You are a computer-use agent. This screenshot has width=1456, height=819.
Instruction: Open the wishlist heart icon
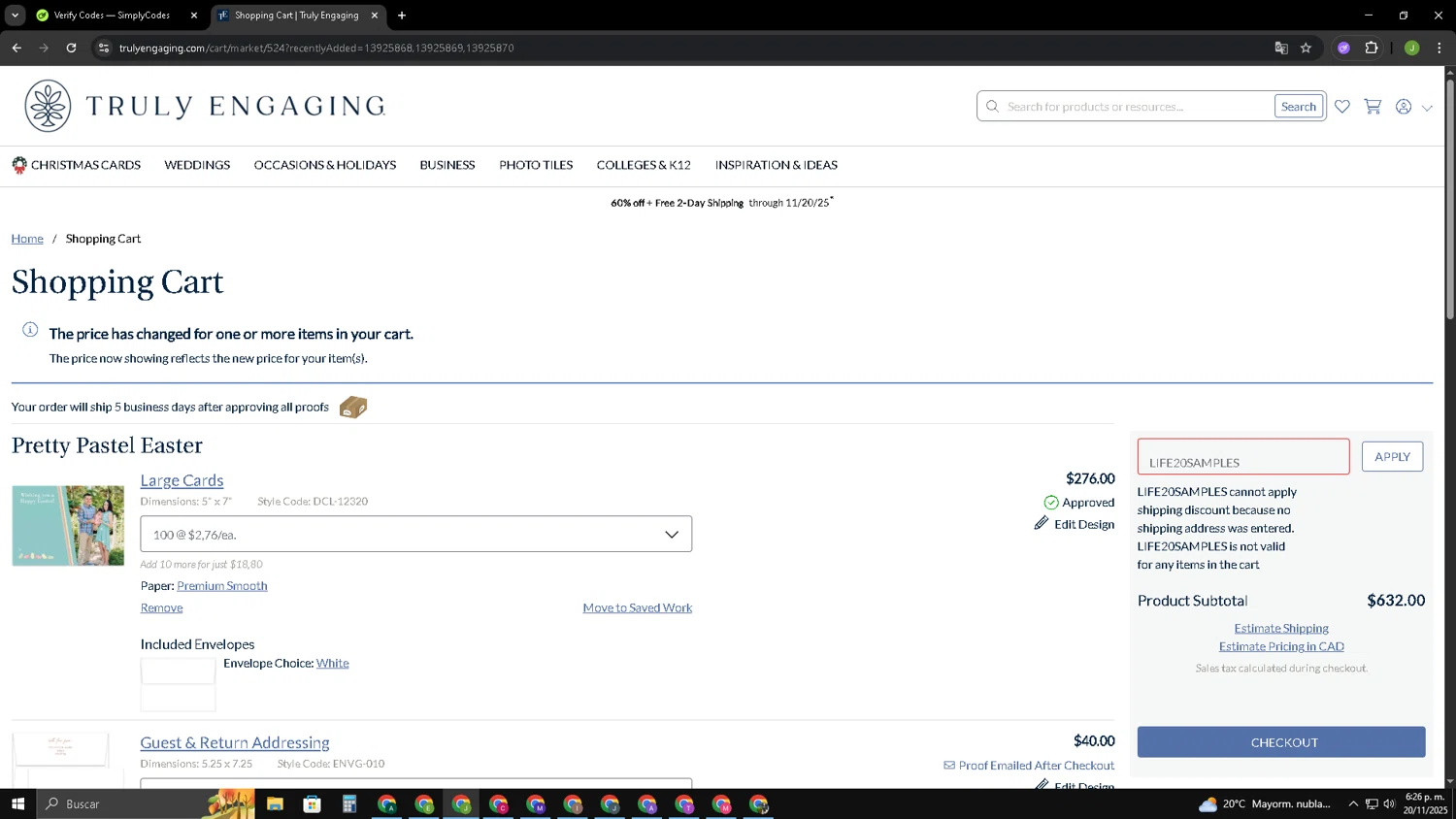[1342, 107]
